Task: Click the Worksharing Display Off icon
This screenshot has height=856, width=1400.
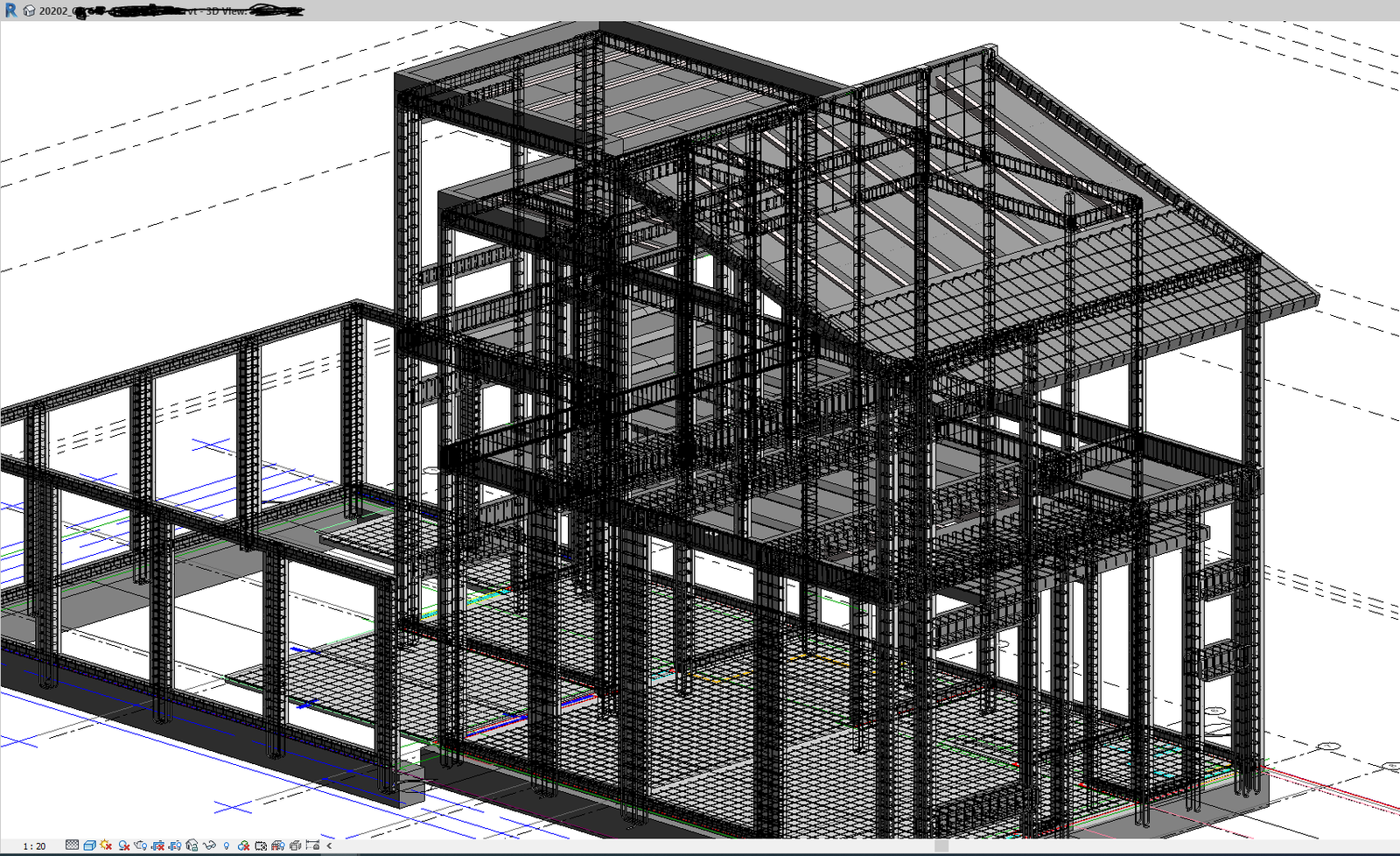Action: tap(243, 845)
